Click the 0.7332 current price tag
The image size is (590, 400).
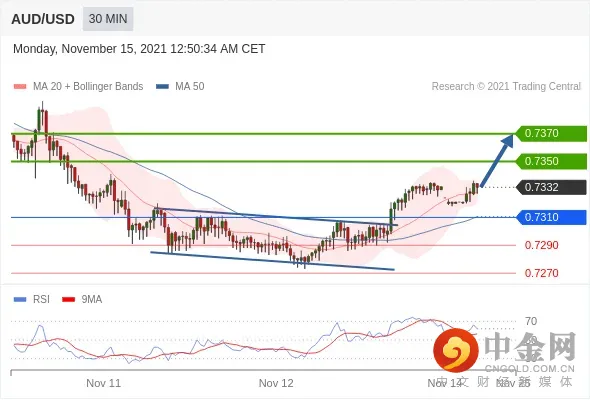pyautogui.click(x=550, y=187)
